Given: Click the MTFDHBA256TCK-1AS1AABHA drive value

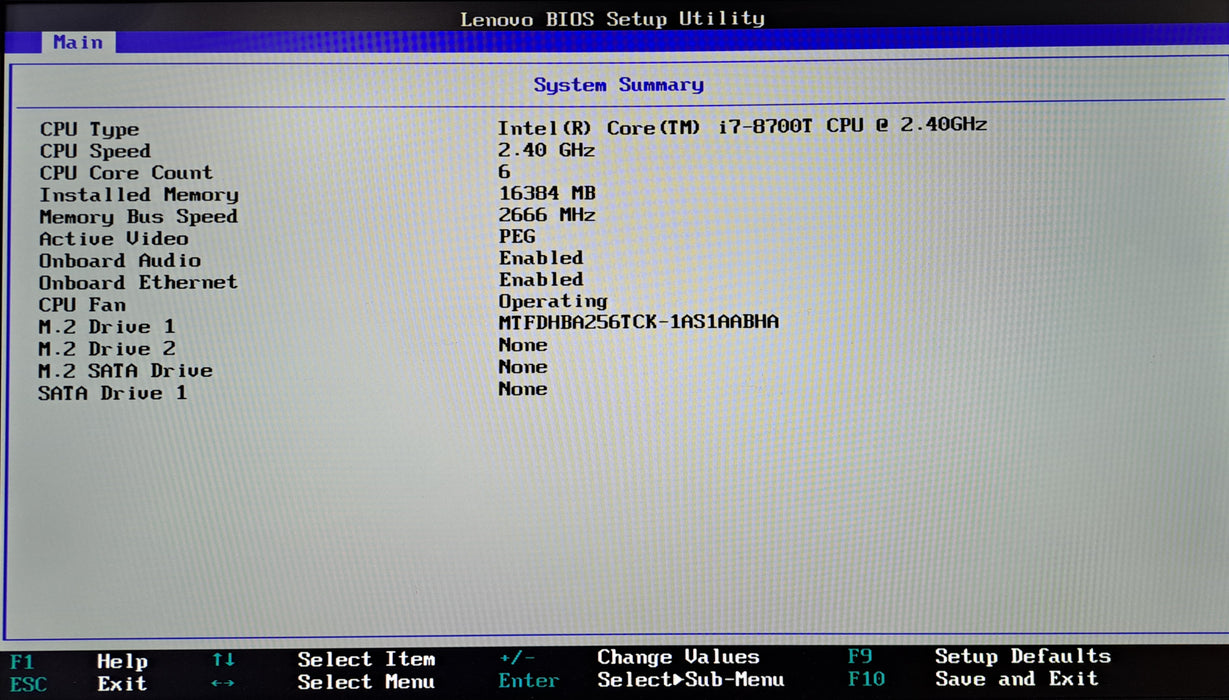Looking at the screenshot, I should (x=638, y=322).
